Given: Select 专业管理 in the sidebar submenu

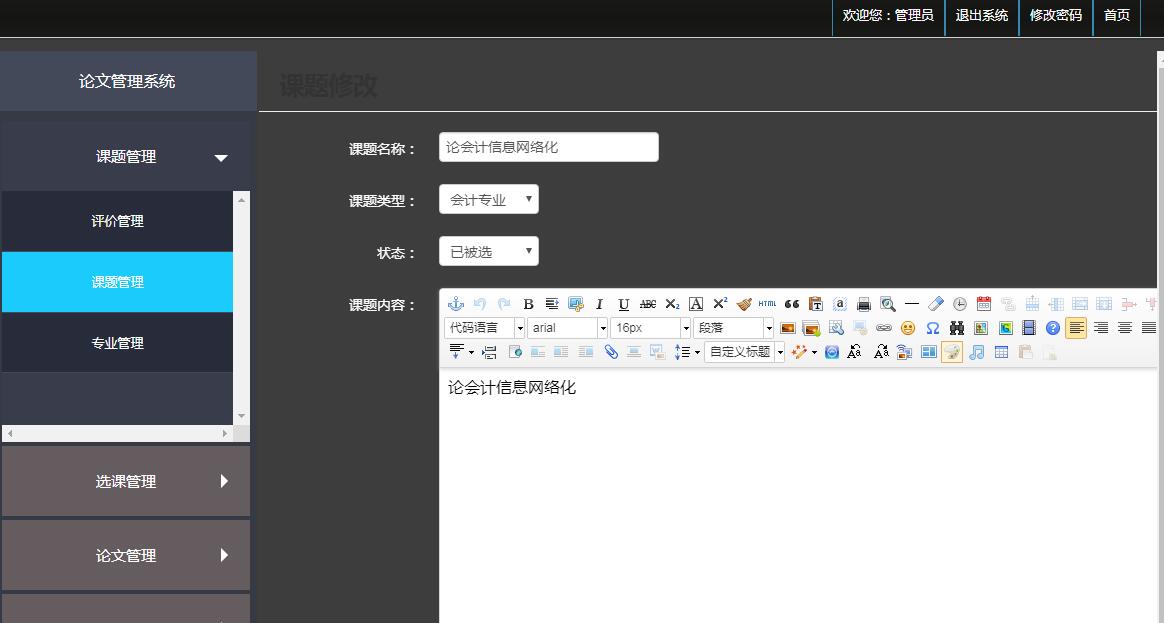Looking at the screenshot, I should coord(117,343).
